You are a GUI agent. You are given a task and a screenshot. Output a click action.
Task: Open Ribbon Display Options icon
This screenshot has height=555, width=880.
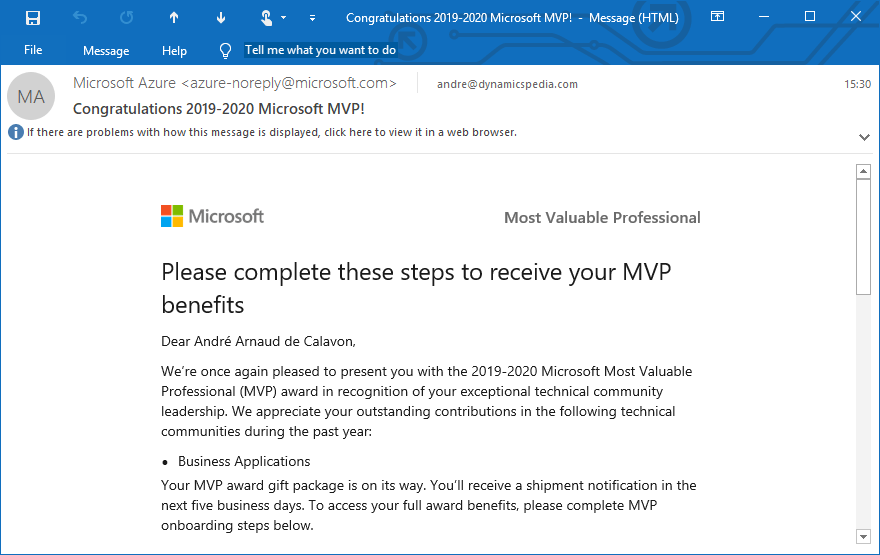pos(717,16)
